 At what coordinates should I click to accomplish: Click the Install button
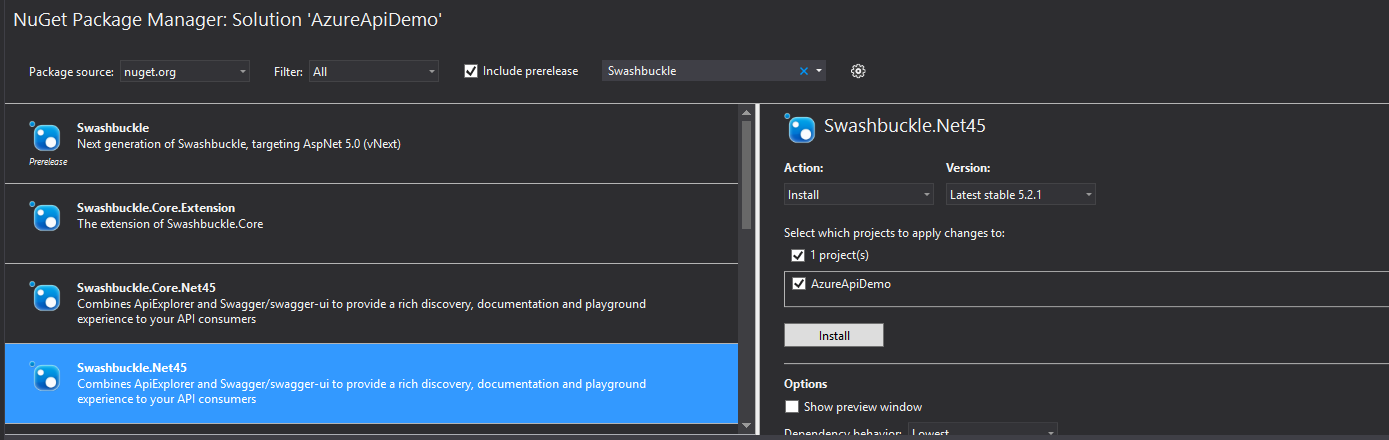[x=834, y=335]
